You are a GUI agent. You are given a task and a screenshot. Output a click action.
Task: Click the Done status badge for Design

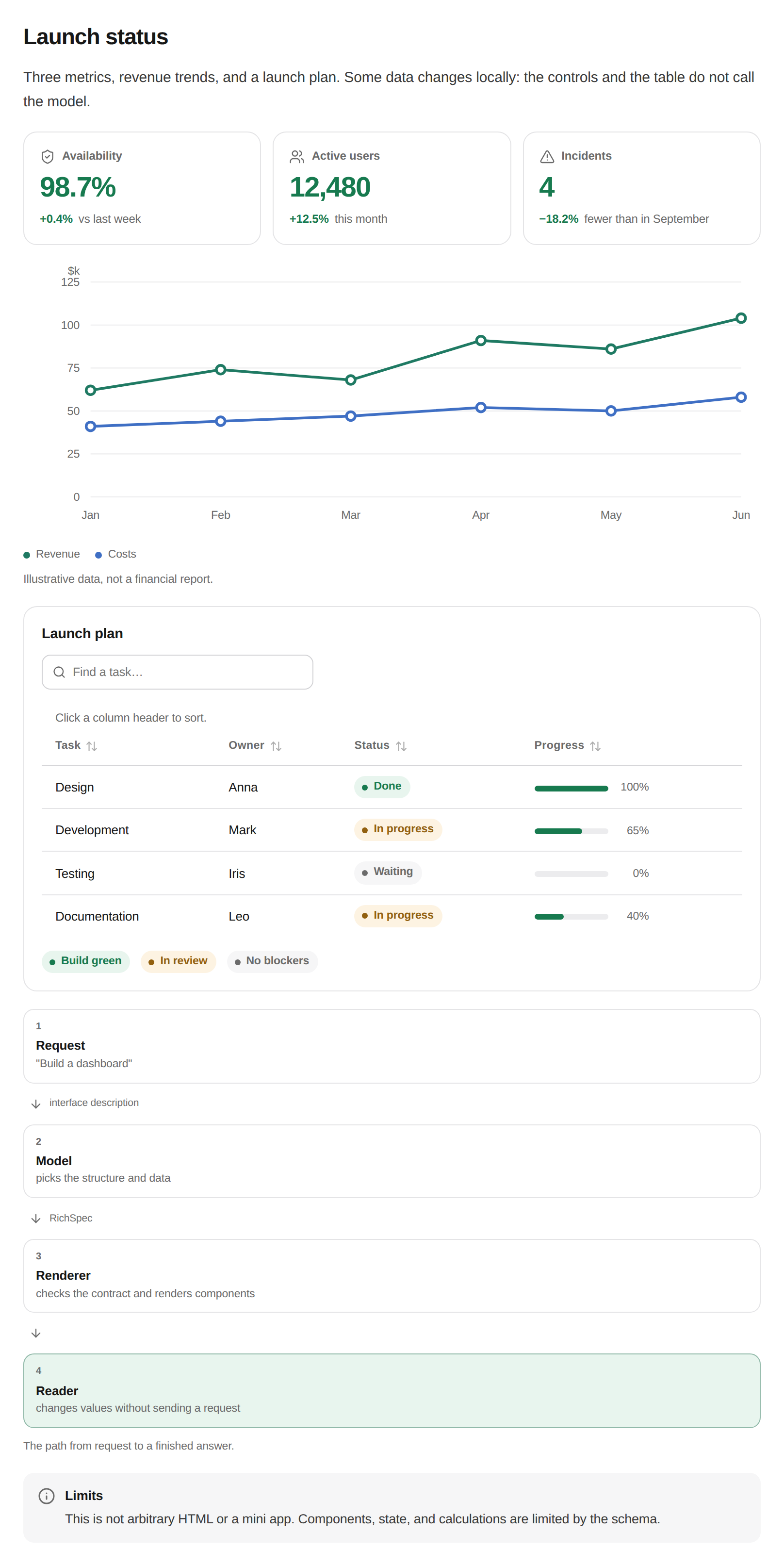click(x=382, y=787)
